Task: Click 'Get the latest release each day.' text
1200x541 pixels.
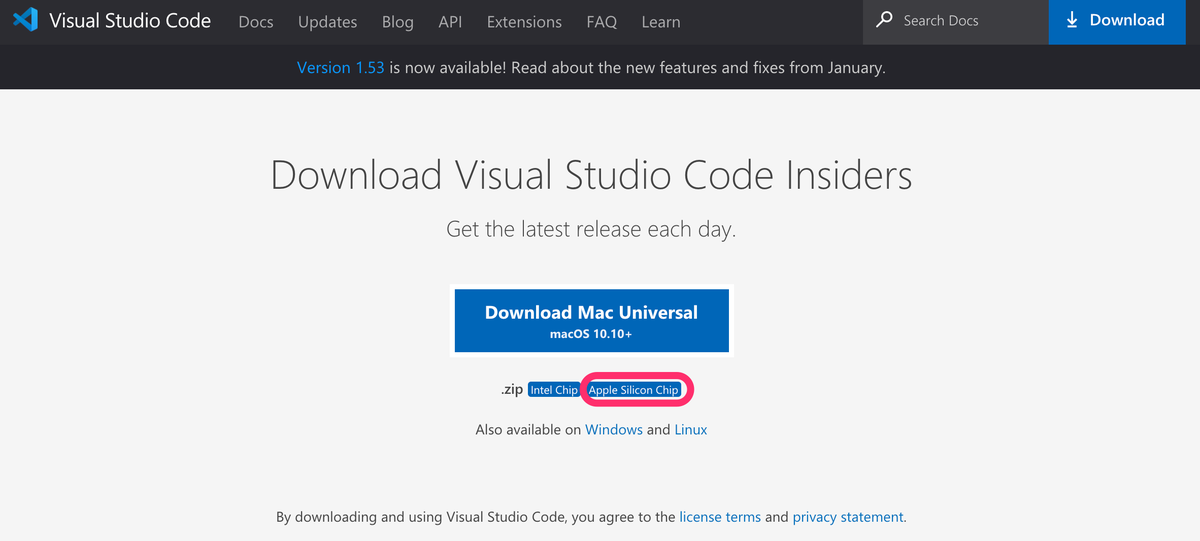Action: pyautogui.click(x=591, y=229)
